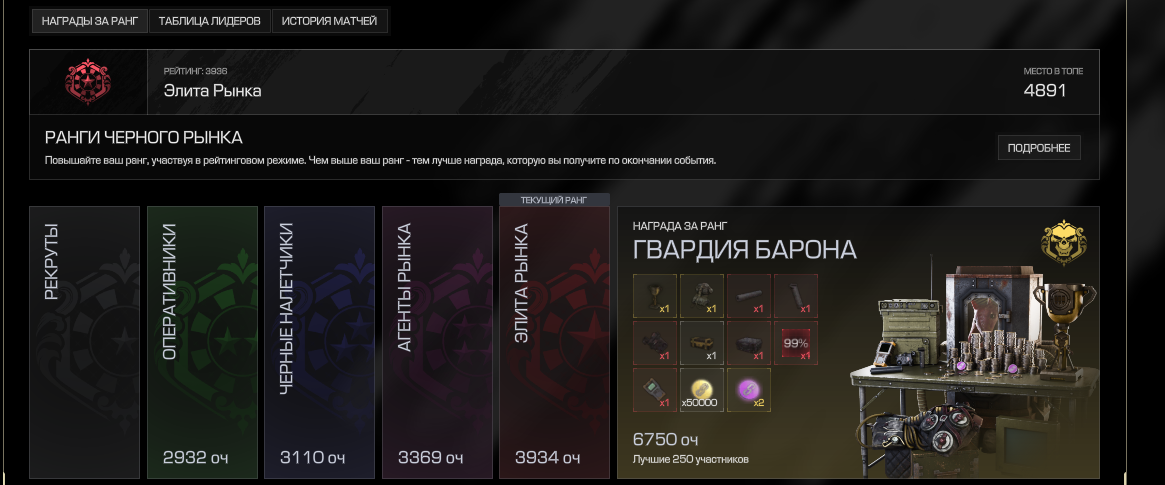Click the black case reward icon
Image resolution: width=1165 pixels, height=485 pixels.
coord(748,342)
